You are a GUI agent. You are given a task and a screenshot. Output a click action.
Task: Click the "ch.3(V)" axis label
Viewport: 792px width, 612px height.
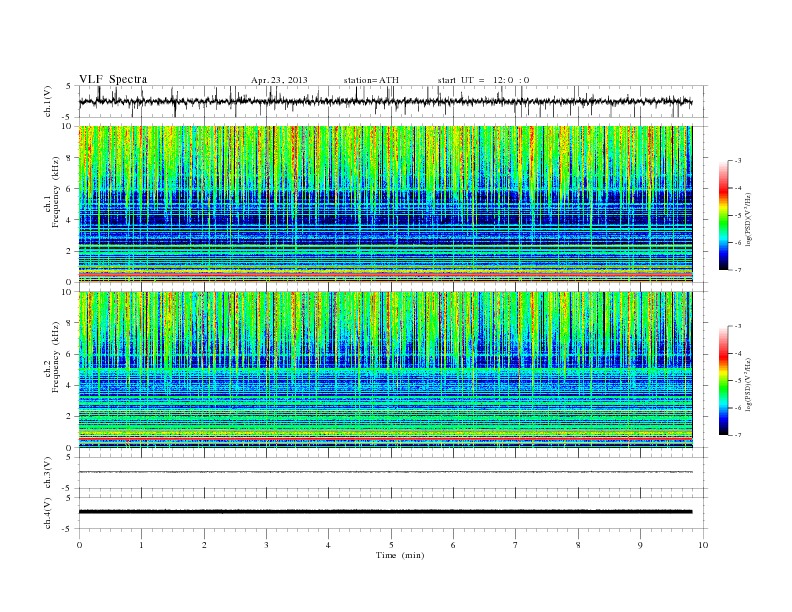click(47, 473)
